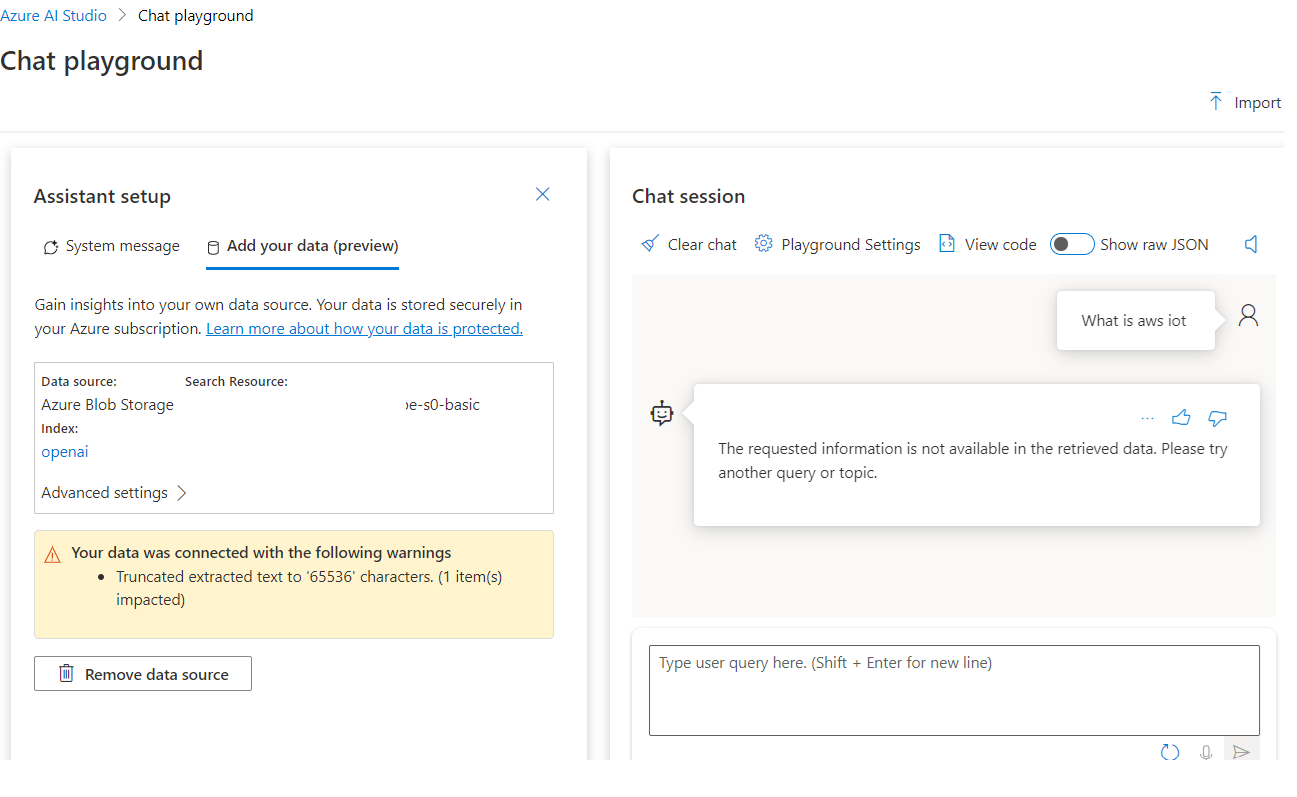The width and height of the screenshot is (1297, 797).
Task: Click the database icon on Add your data tab
Action: (x=213, y=247)
